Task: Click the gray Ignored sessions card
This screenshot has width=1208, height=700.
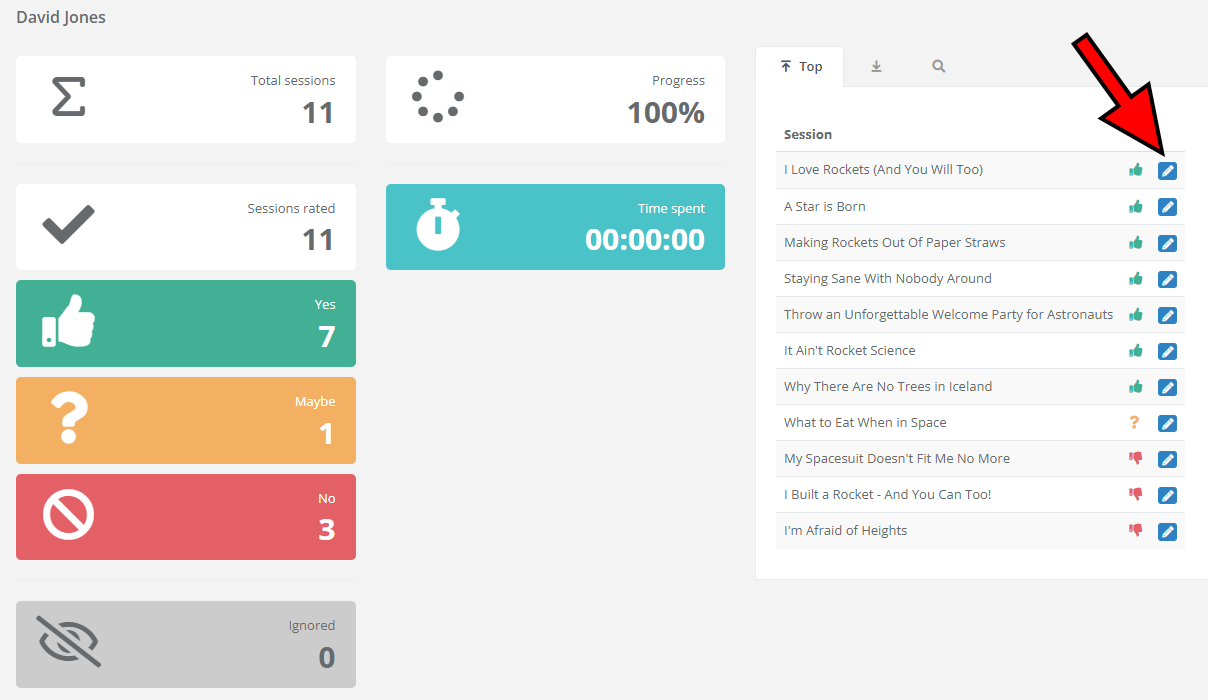Action: (x=186, y=644)
